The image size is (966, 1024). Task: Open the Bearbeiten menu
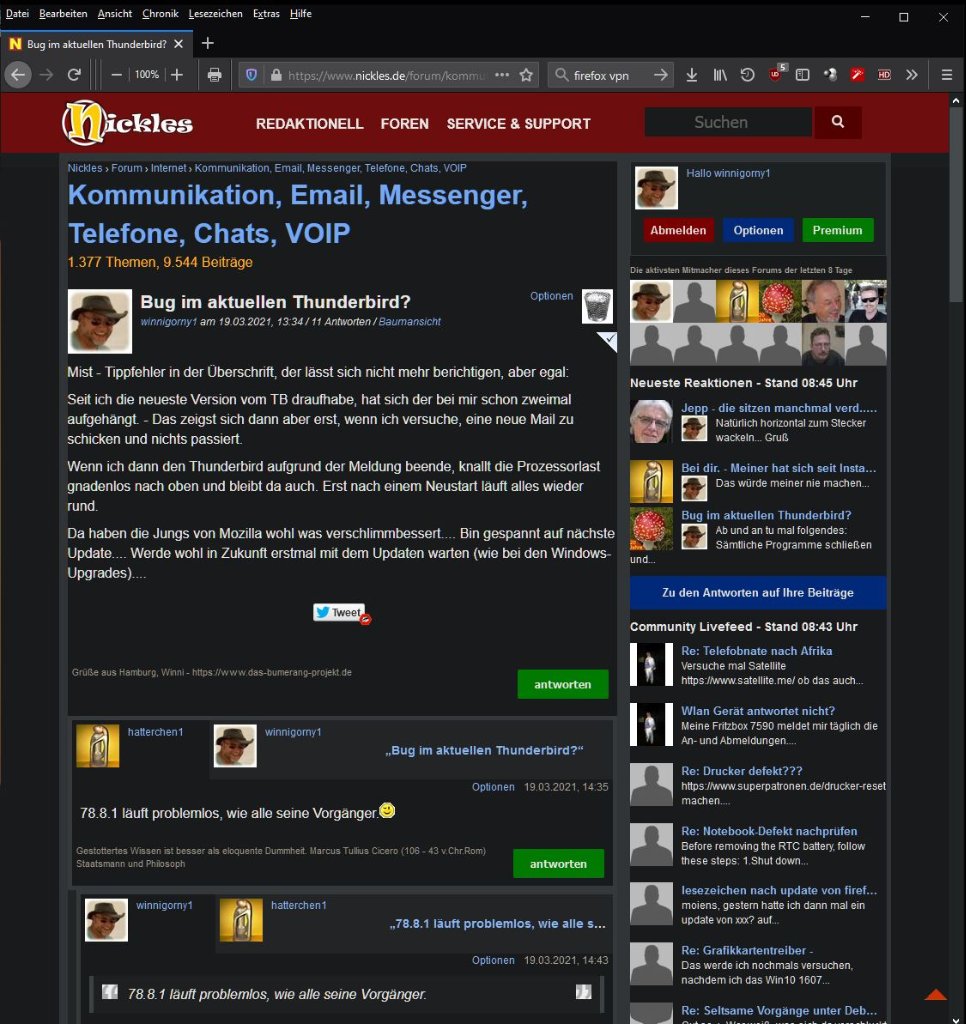[63, 13]
